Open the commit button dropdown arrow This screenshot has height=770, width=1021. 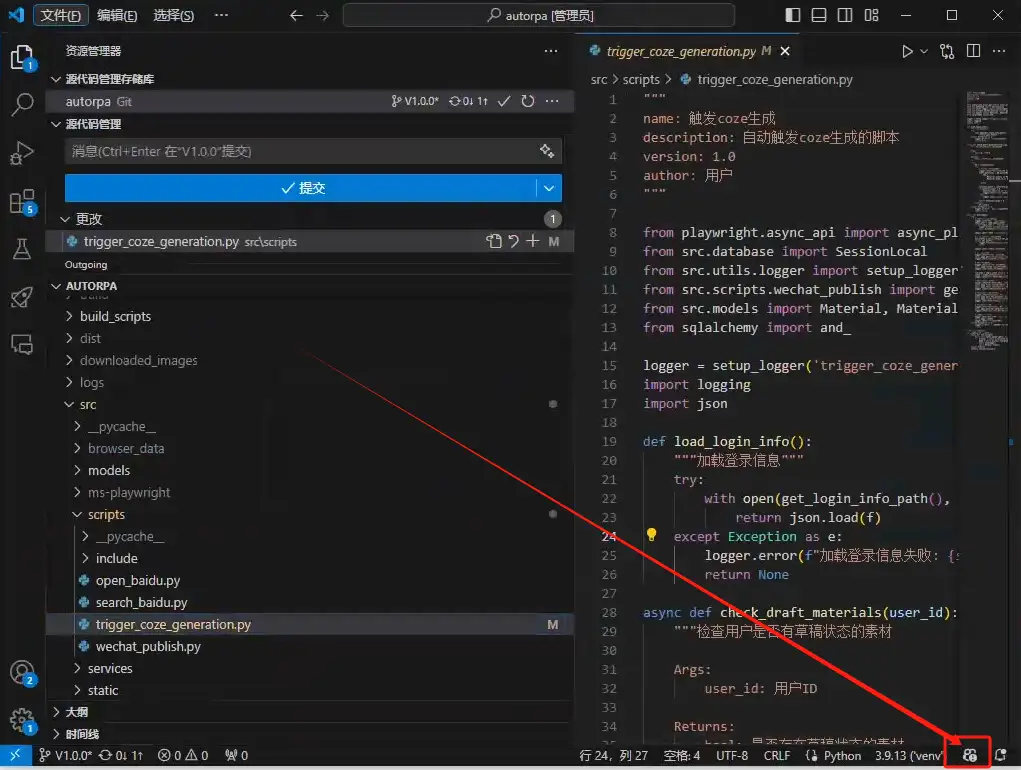tap(549, 188)
